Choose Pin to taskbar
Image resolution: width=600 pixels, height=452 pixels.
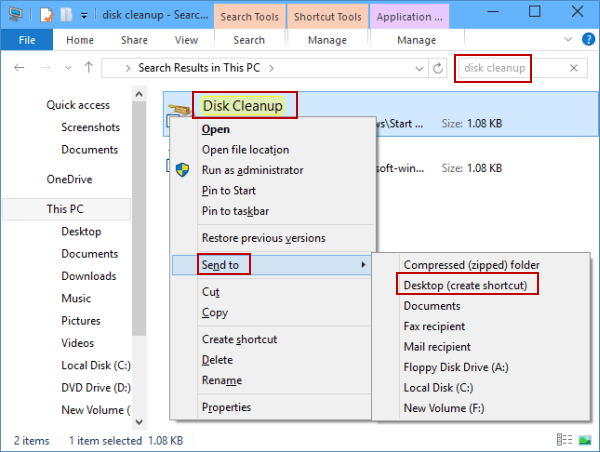(x=272, y=211)
